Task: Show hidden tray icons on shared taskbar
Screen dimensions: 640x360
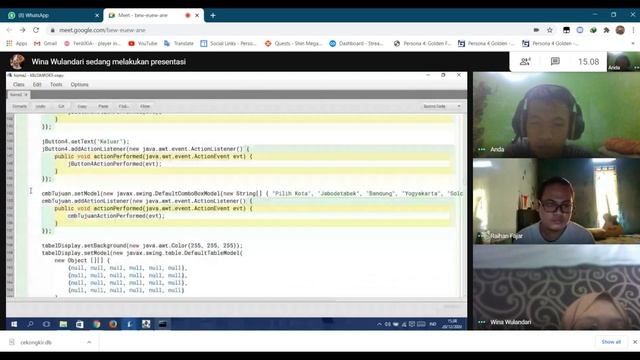Action: 379,324
